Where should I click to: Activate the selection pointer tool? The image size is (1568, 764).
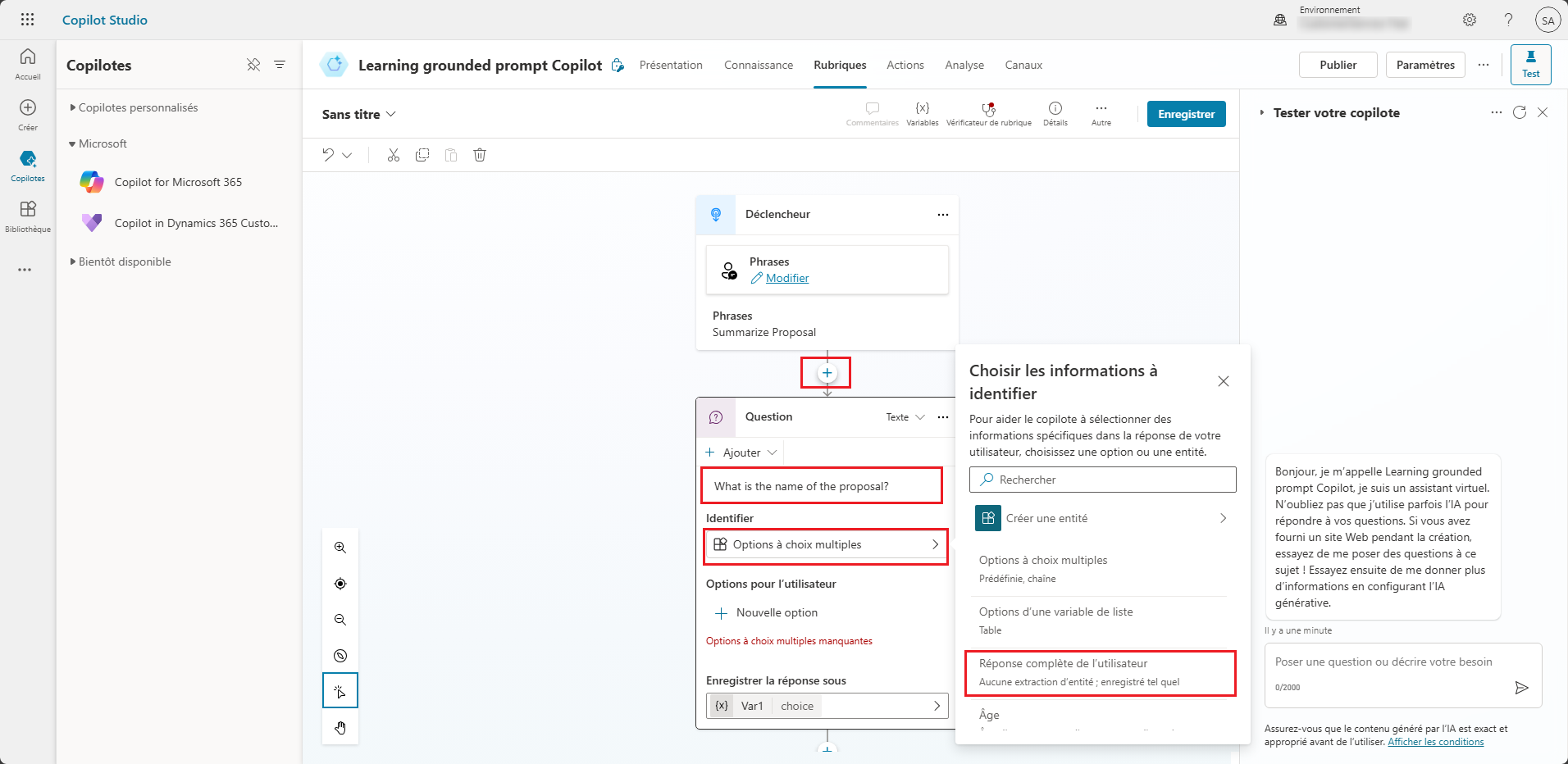coord(340,691)
